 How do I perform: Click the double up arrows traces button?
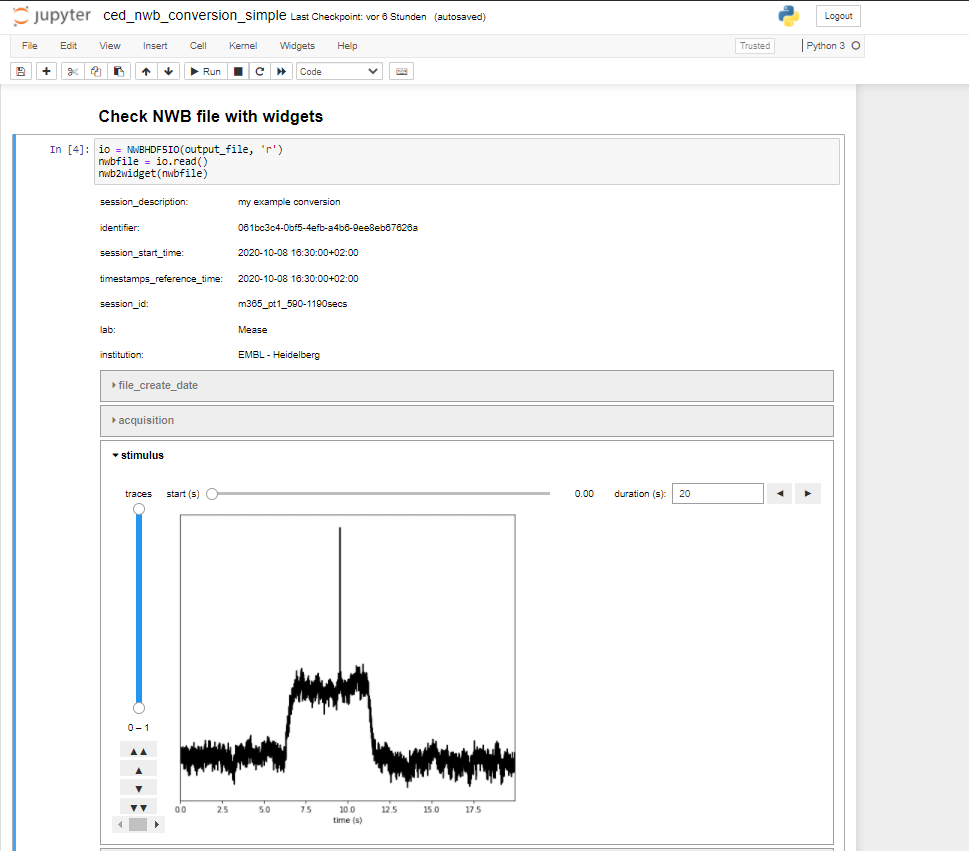tap(138, 752)
